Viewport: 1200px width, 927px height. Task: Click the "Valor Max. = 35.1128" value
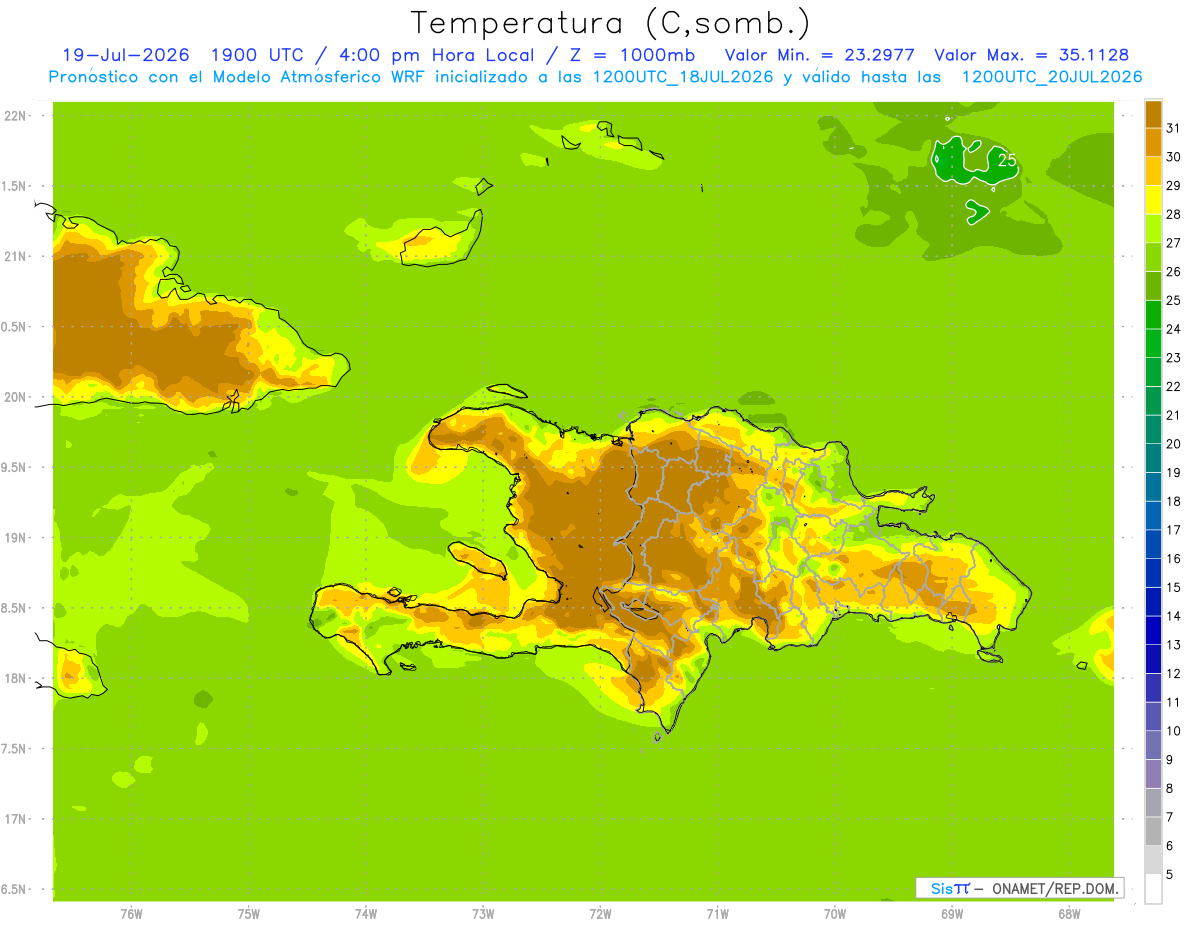click(x=1031, y=55)
